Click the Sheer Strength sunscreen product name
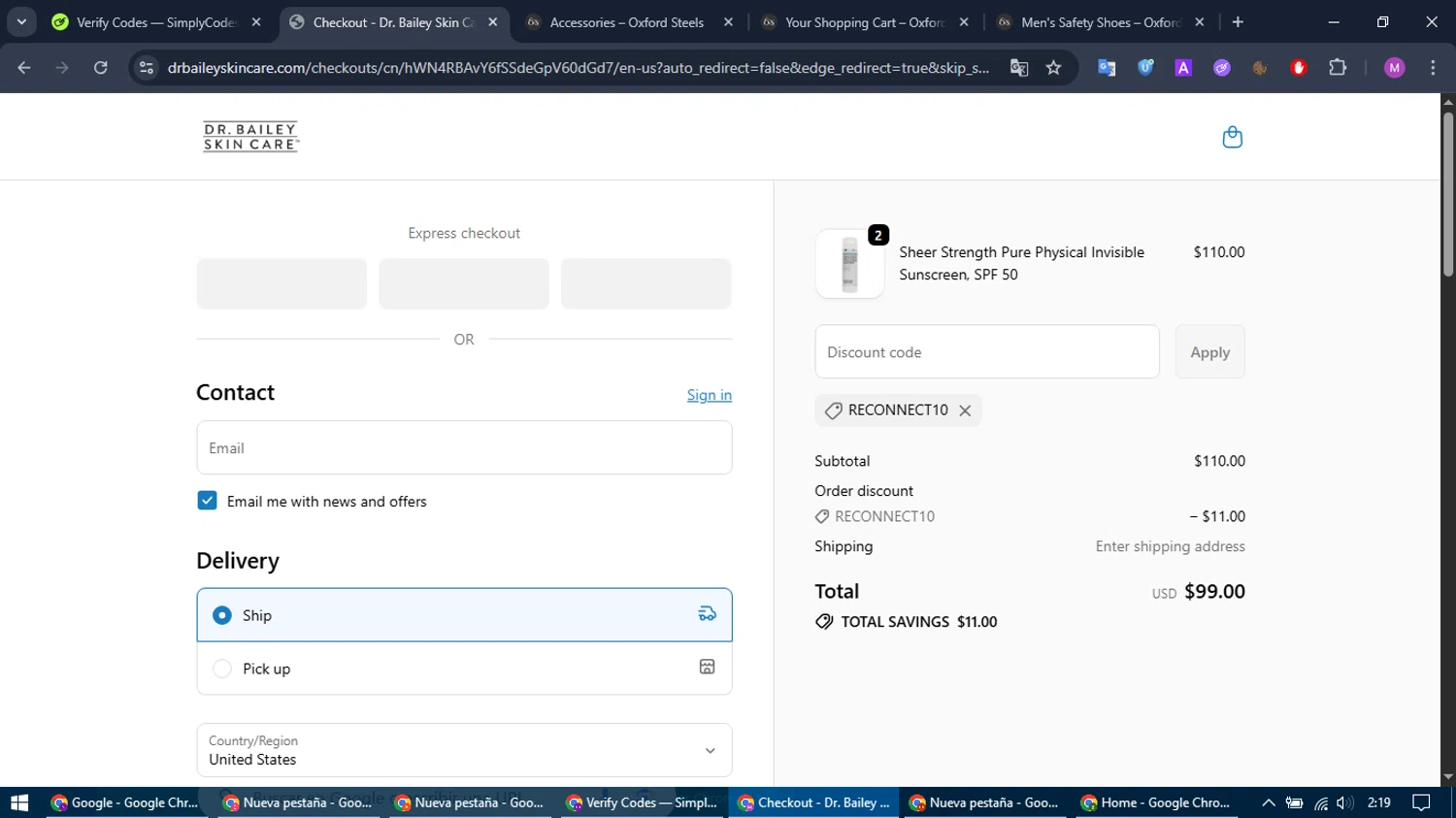This screenshot has height=818, width=1456. tap(1021, 263)
